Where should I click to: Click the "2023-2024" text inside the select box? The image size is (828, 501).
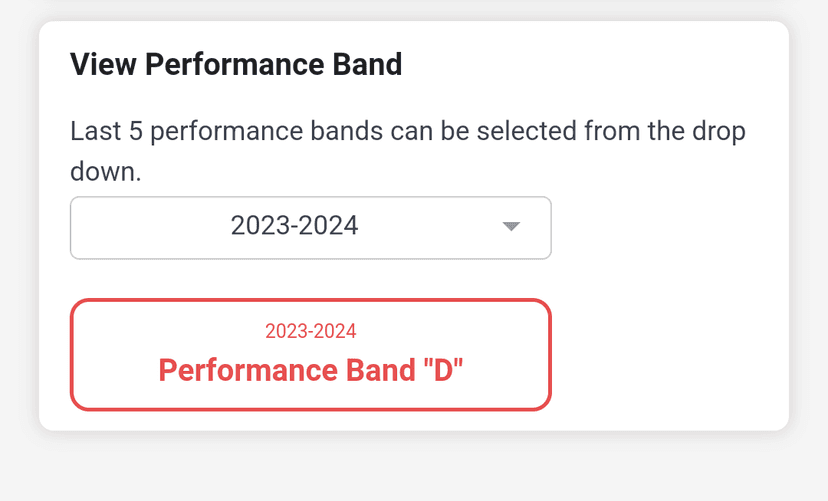pyautogui.click(x=294, y=226)
